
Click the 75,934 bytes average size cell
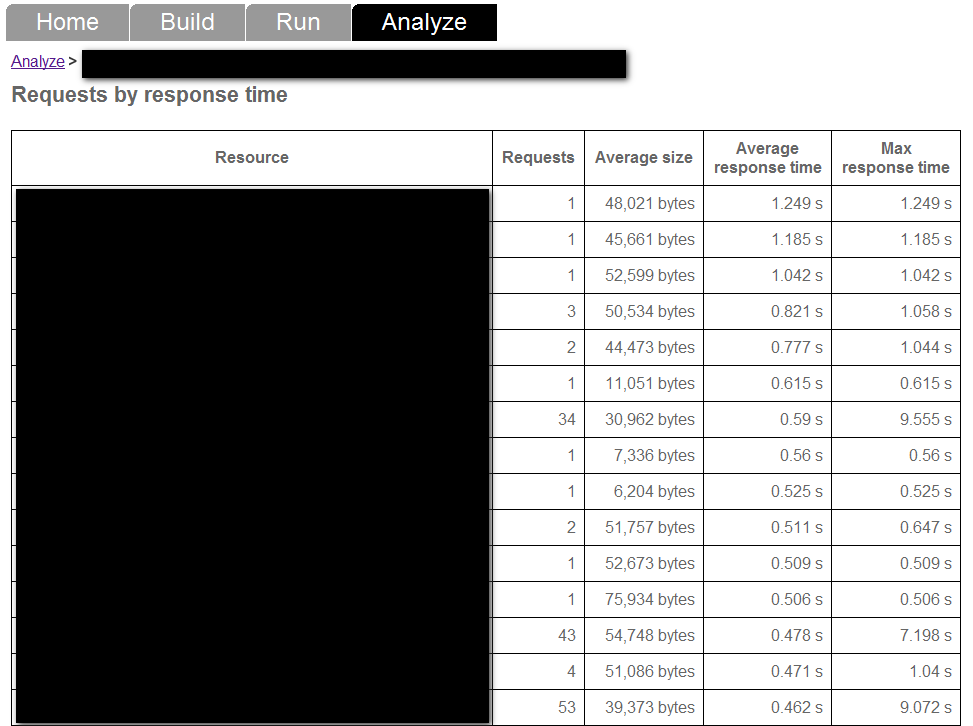click(649, 600)
